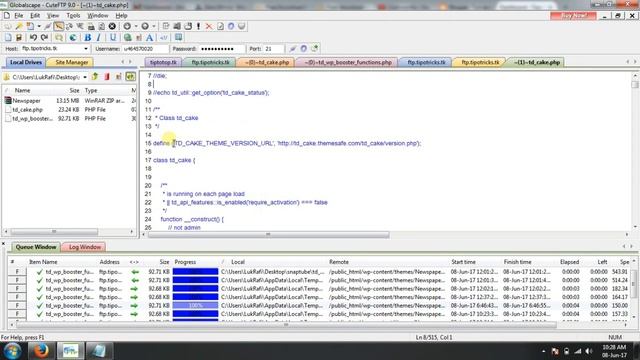Open the Tools menu

click(x=73, y=16)
